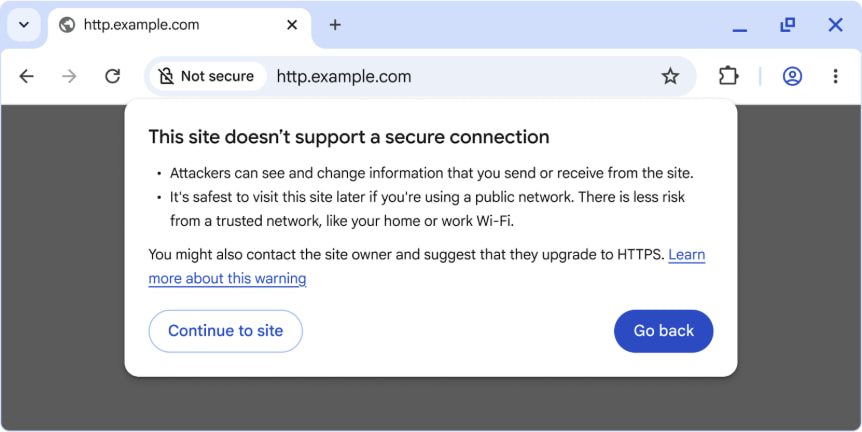Navigate back with the toolbar back arrow

[x=27, y=76]
